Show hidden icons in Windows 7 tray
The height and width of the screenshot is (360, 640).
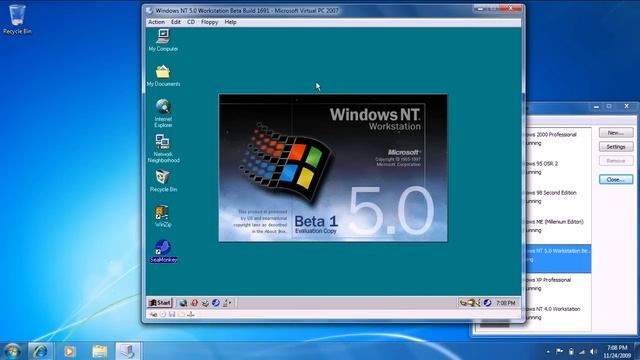(548, 351)
